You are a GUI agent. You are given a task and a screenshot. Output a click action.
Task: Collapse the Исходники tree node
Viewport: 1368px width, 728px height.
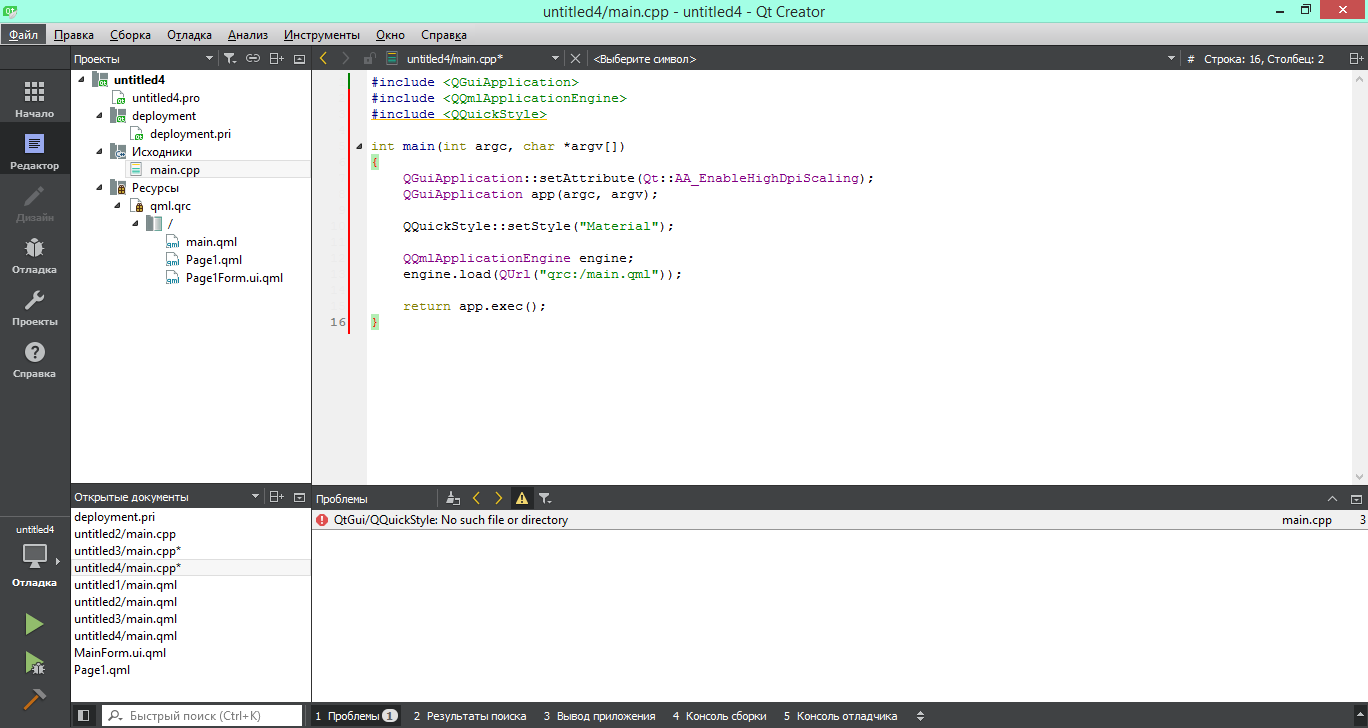(x=99, y=152)
